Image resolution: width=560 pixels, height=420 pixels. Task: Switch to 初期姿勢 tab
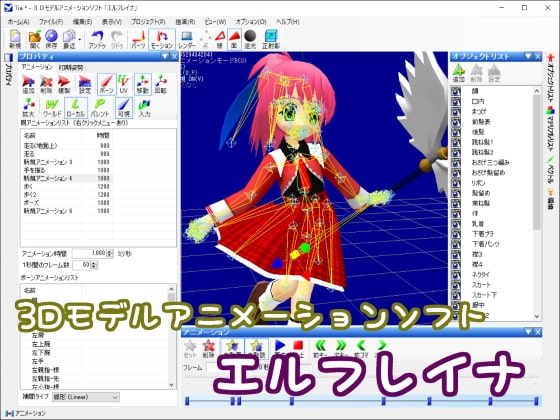(x=71, y=67)
